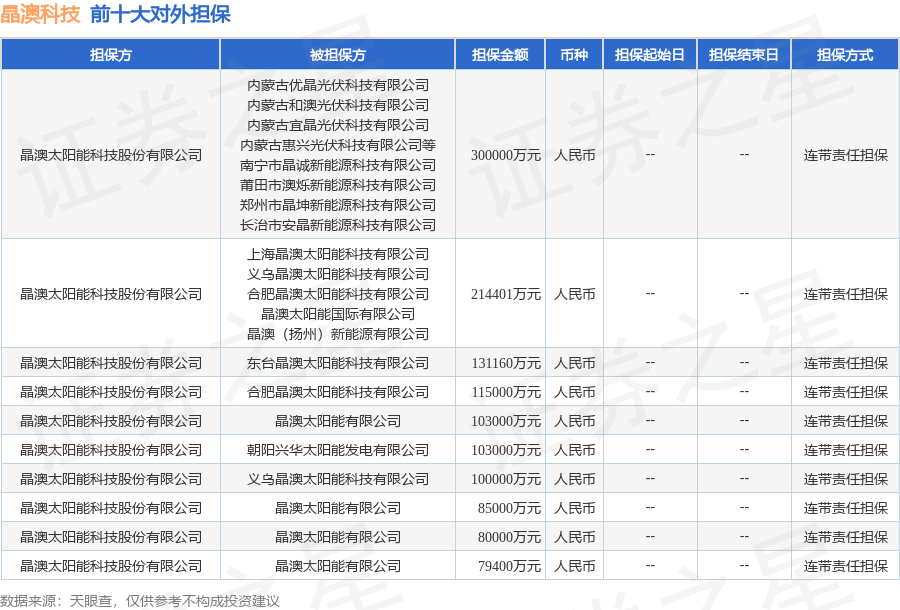Viewport: 900px width, 610px height.
Task: Click 晶澳太阳能有限公司 in the 80000万元 row
Action: point(338,537)
